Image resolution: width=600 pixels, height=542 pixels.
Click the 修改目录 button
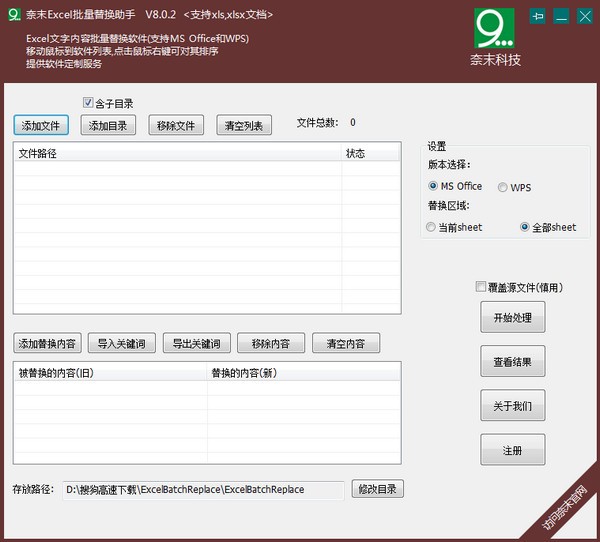(379, 490)
